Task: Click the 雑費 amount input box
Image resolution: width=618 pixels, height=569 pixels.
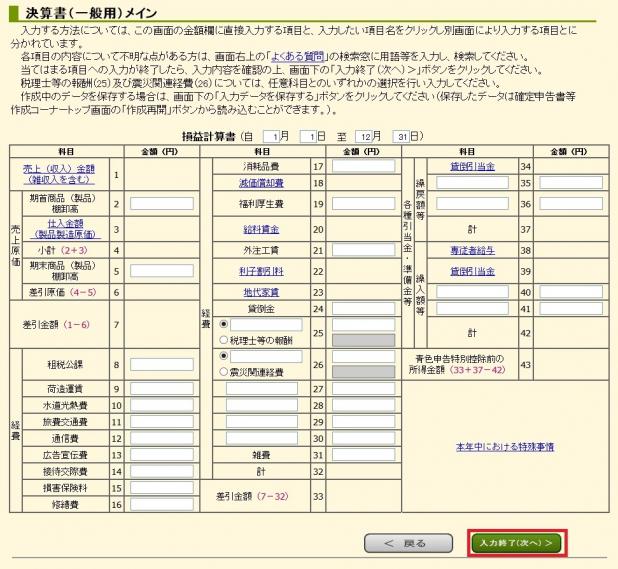Action: 367,455
